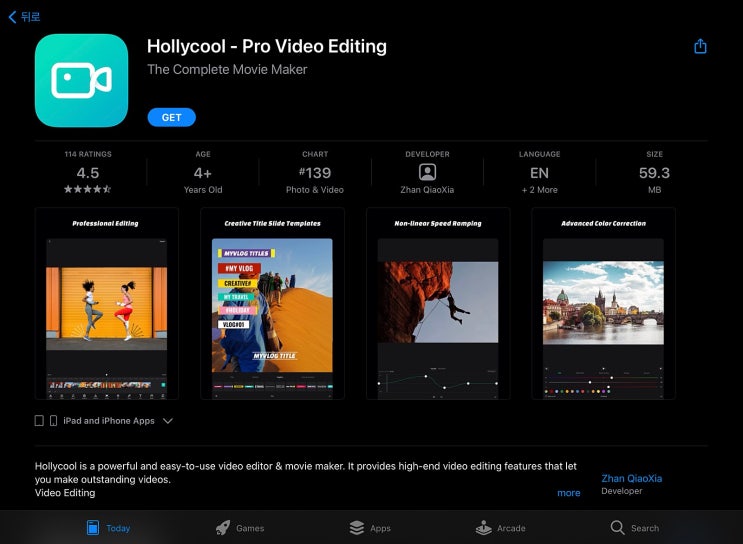The image size is (743, 544).
Task: Switch to the Arcade tab
Action: [x=500, y=528]
